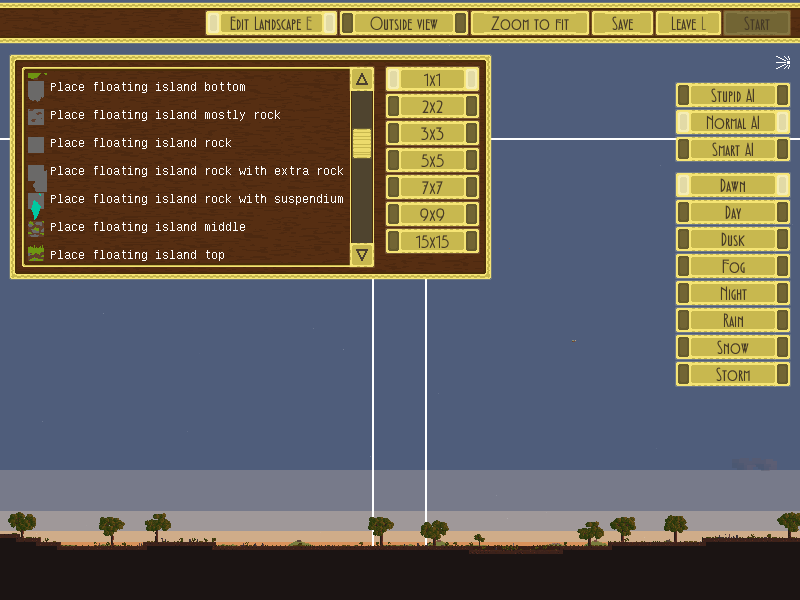The height and width of the screenshot is (600, 800).
Task: Select the 5x5 brush size
Action: point(432,161)
